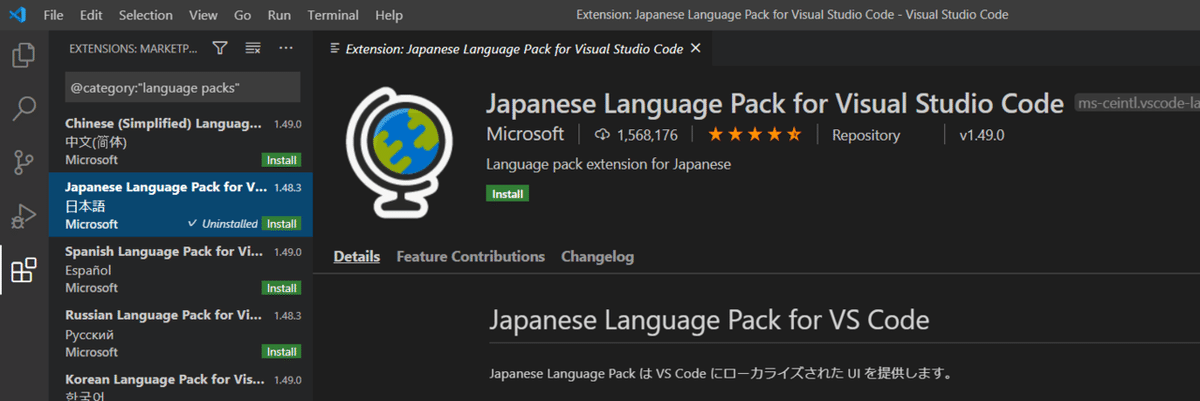Click the VS Code logo in title bar
The image size is (1200, 401).
pyautogui.click(x=17, y=15)
